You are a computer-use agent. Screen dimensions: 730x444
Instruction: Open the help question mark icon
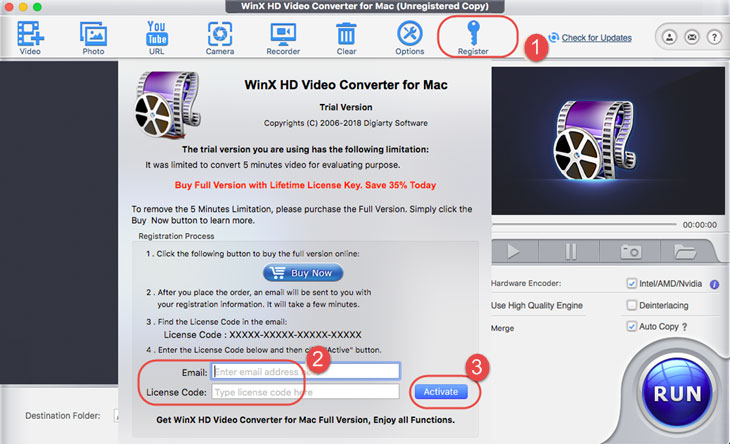coord(714,37)
